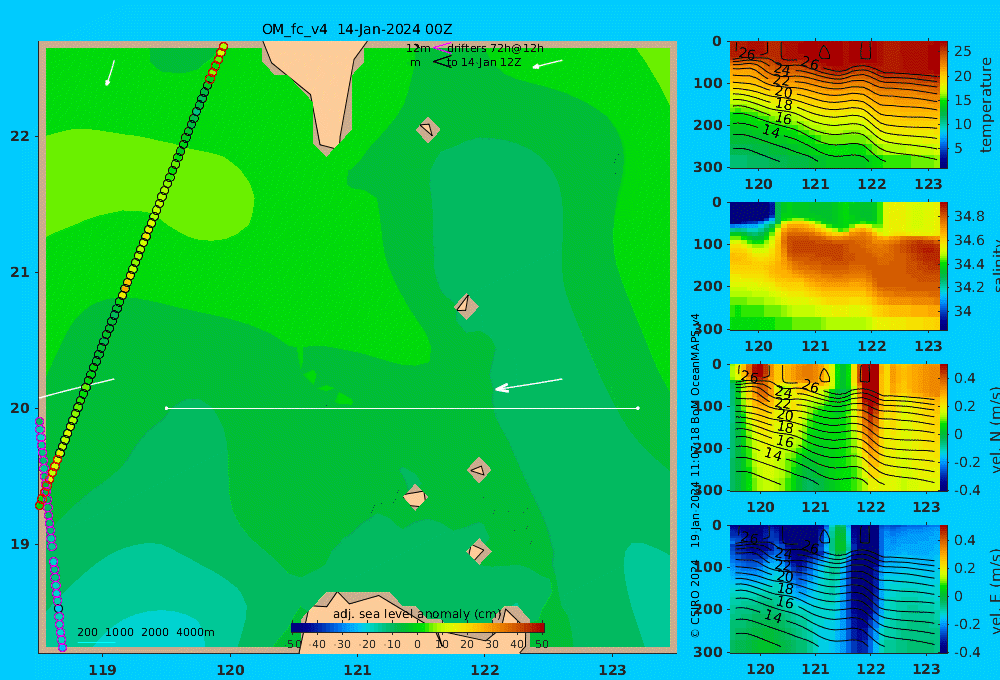Click the '© CSIRO 2024' copyright text
Viewport: 1000px width, 680px height.
(x=695, y=599)
